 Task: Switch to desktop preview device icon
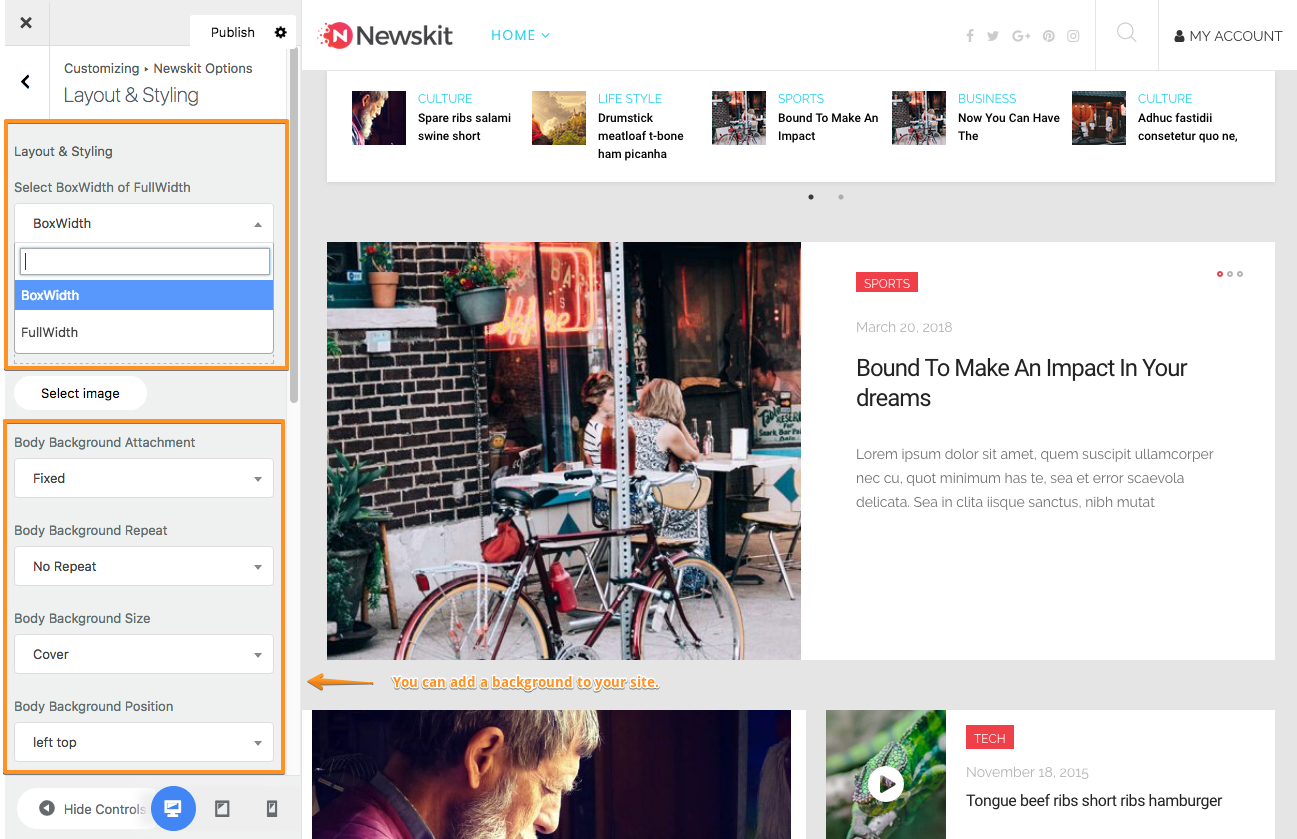point(173,808)
